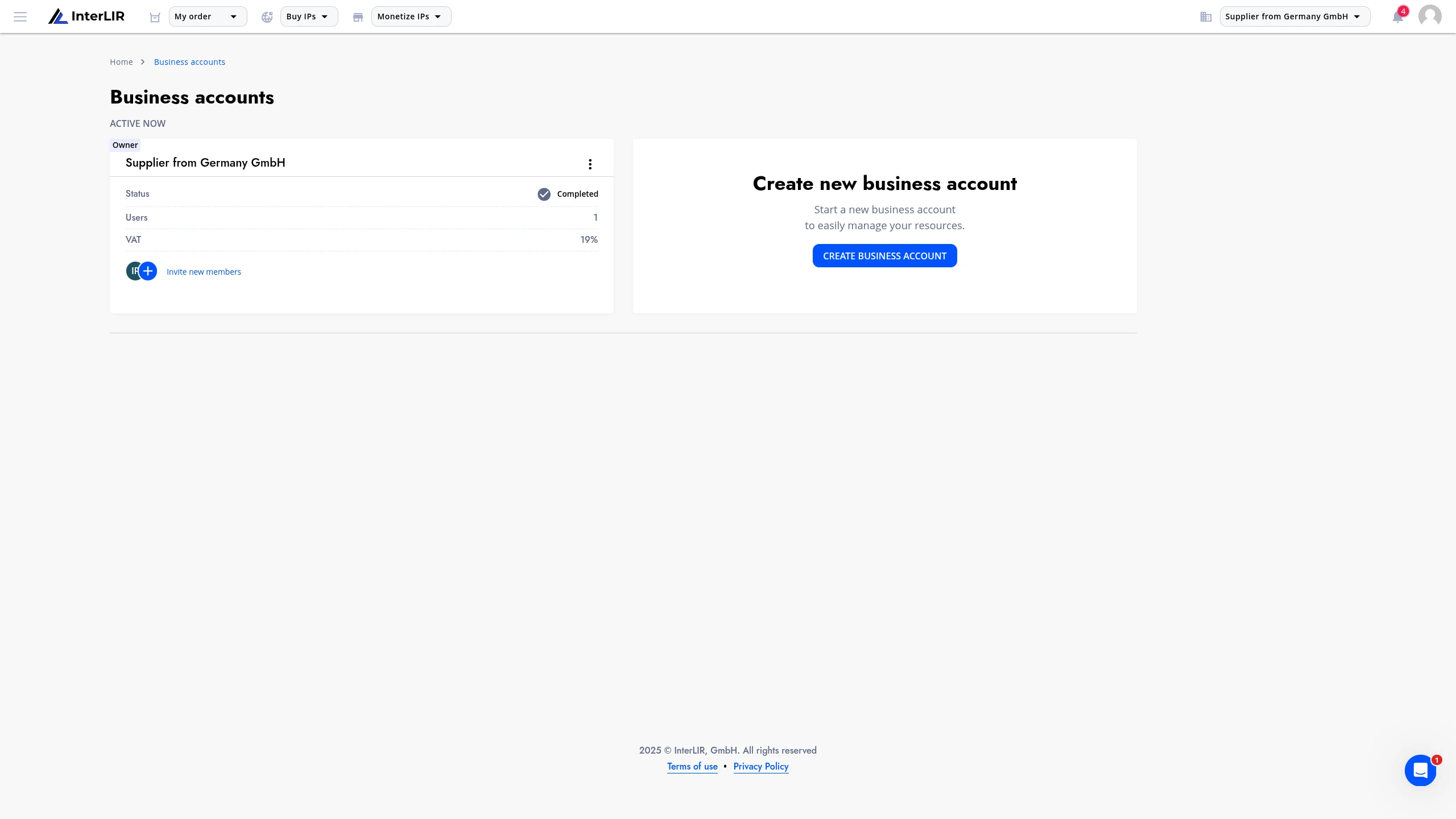Click the footer copyright text
The width and height of the screenshot is (1456, 819).
pyautogui.click(x=728, y=750)
